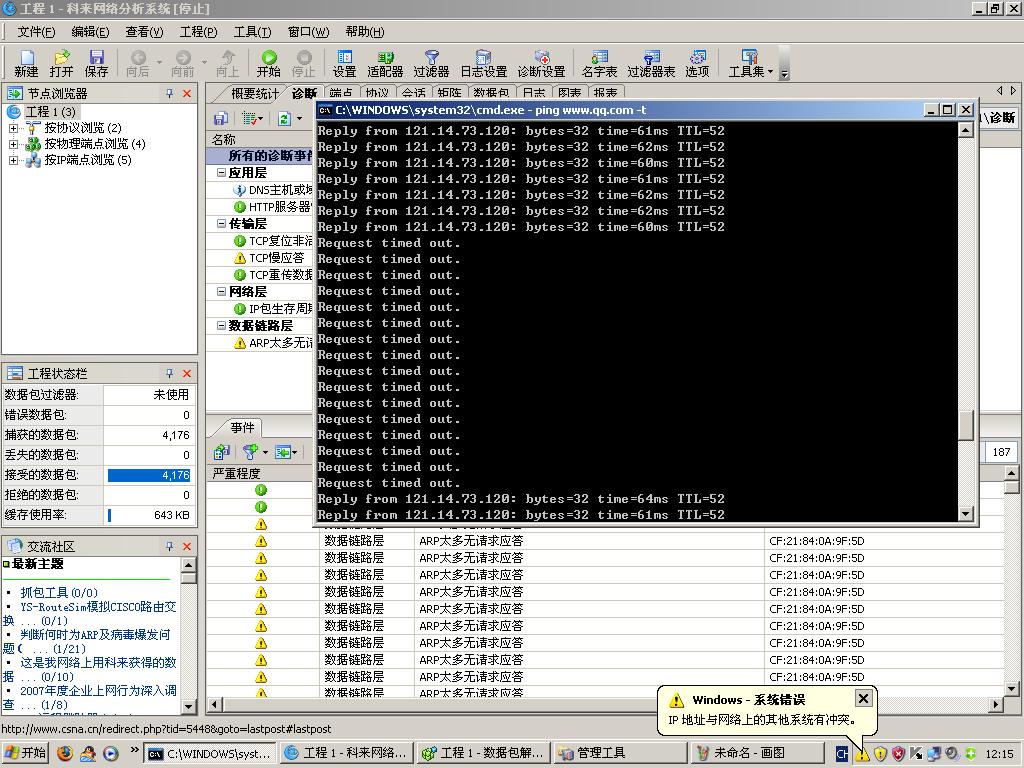1024x768 pixels.
Task: Open the 工具(T) menu
Action: click(x=251, y=32)
